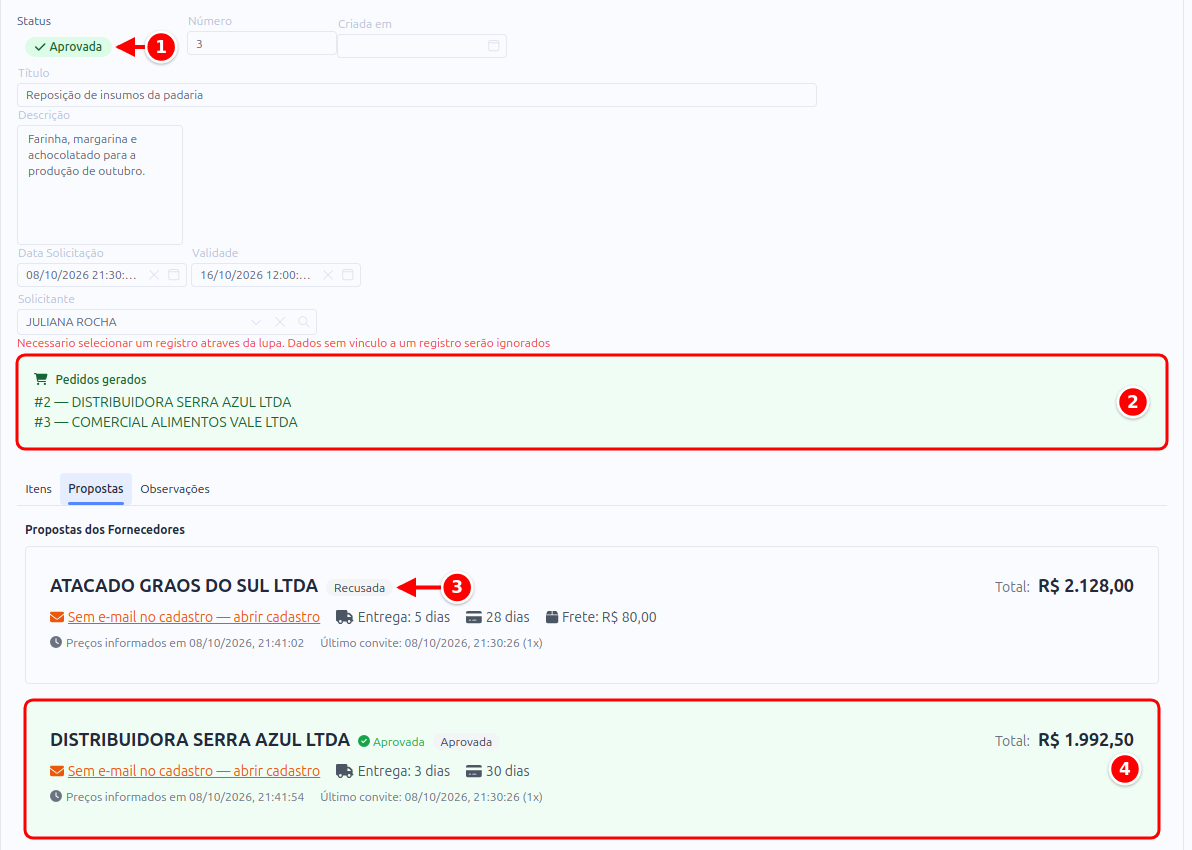
Task: Click the Título field
Action: tap(417, 95)
